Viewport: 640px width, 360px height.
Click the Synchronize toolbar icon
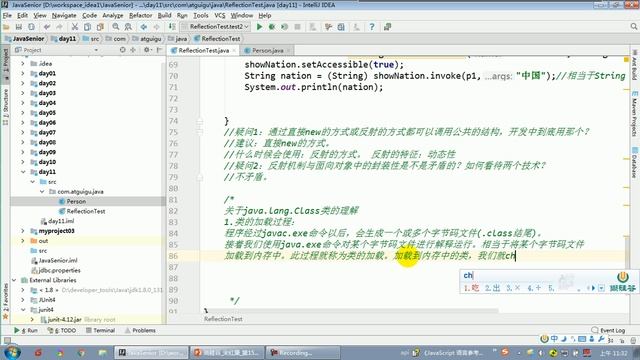pos(31,27)
